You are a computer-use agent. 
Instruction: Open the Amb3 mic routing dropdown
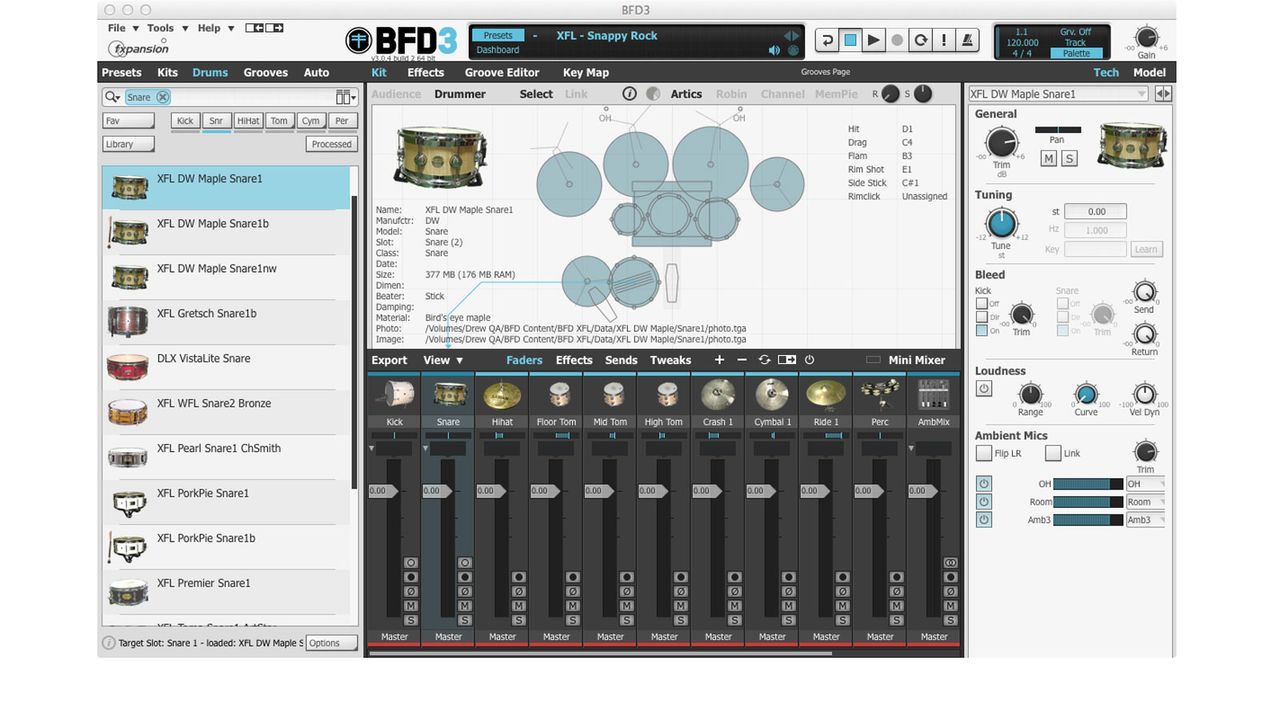coord(1145,520)
